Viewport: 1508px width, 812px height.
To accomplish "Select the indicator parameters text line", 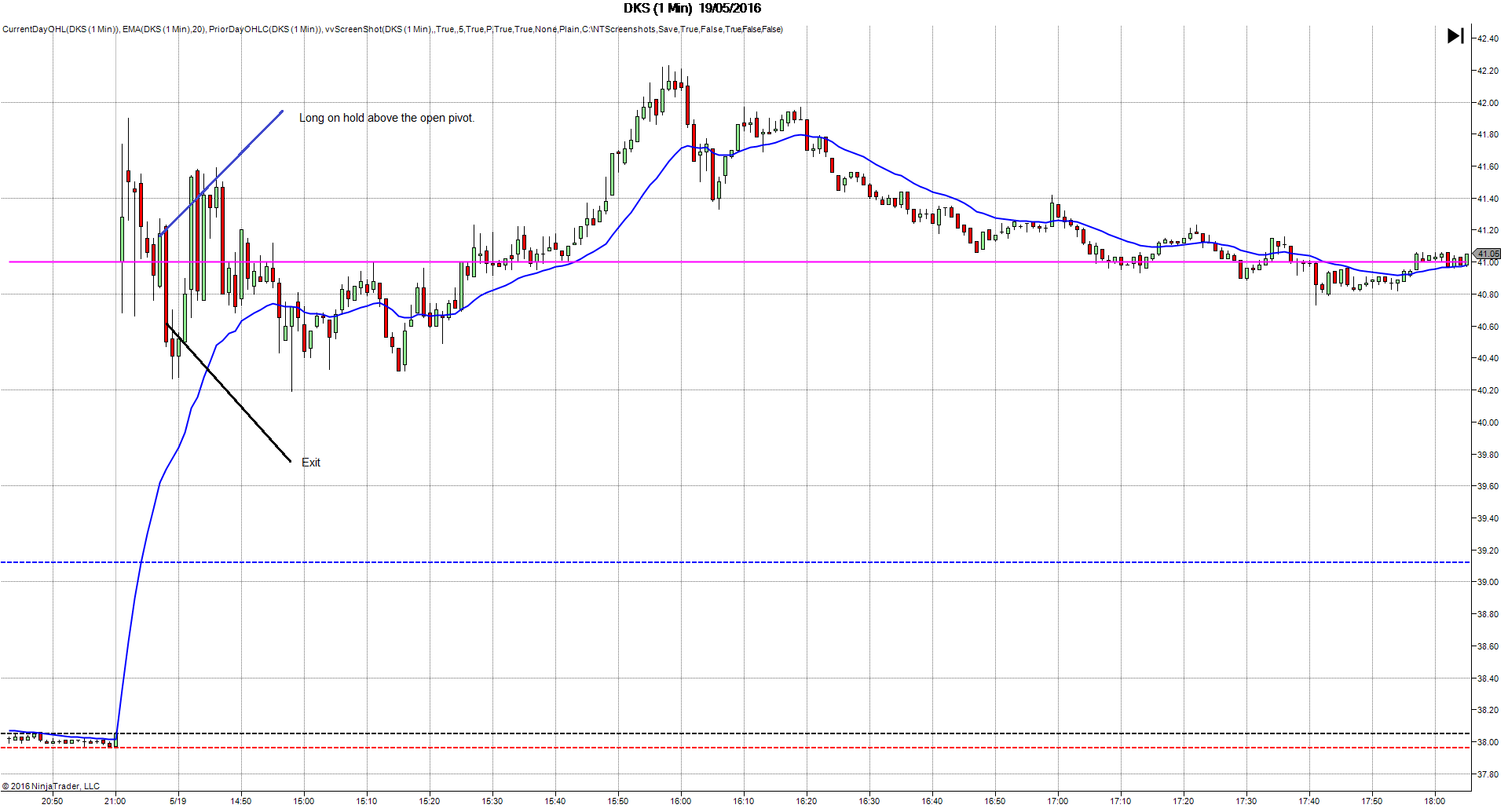I will (393, 29).
